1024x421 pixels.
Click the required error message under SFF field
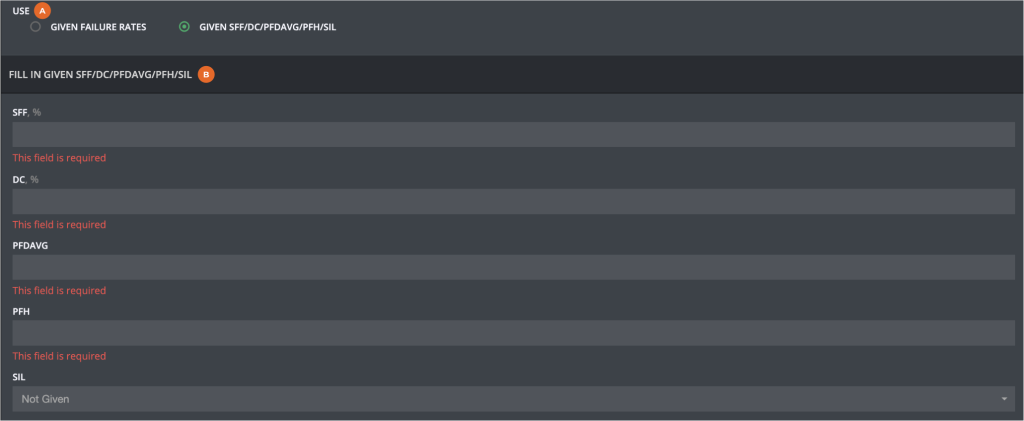tap(59, 158)
